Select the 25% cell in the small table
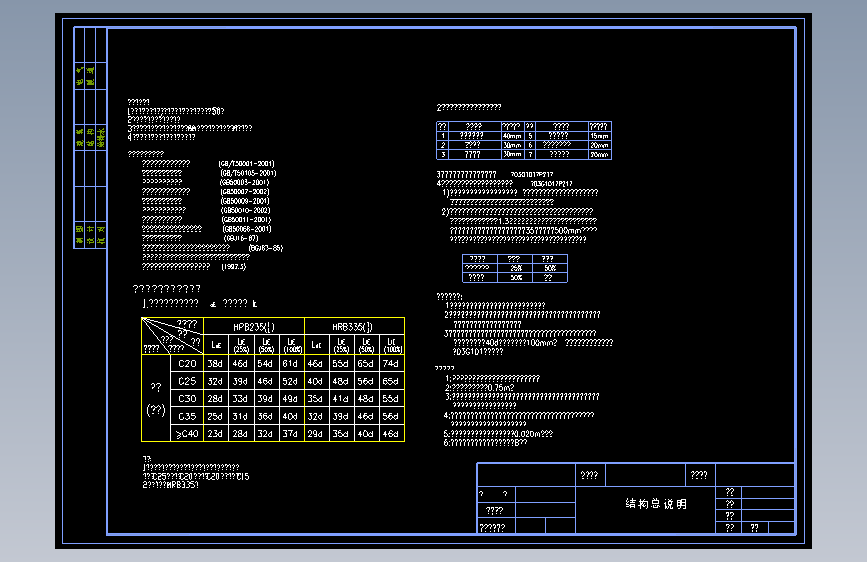Screen dimensions: 867x562 [516, 268]
